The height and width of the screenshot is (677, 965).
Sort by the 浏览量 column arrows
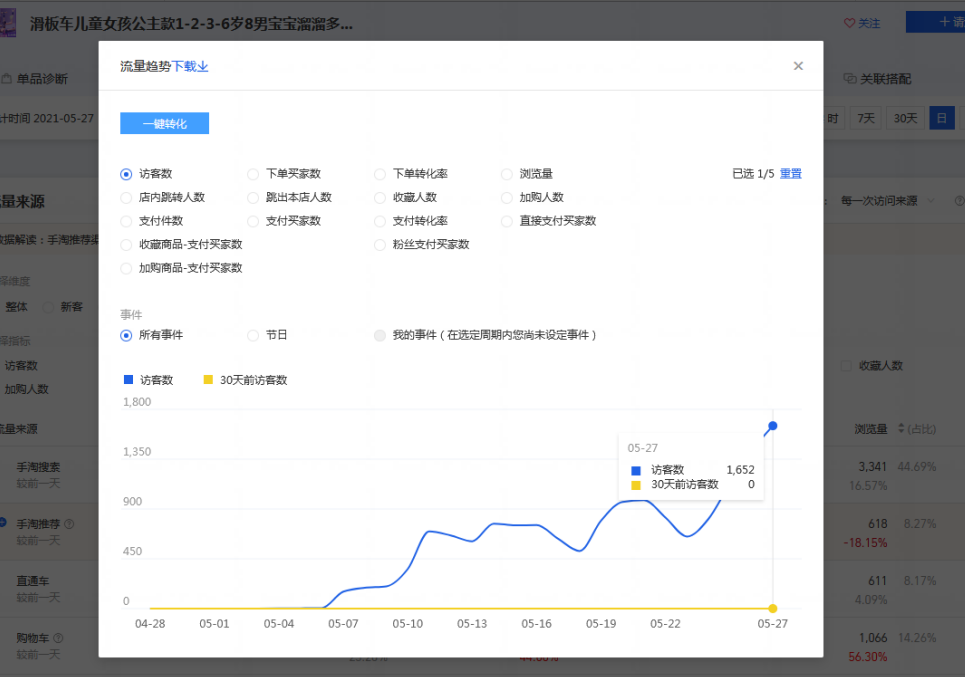(901, 428)
